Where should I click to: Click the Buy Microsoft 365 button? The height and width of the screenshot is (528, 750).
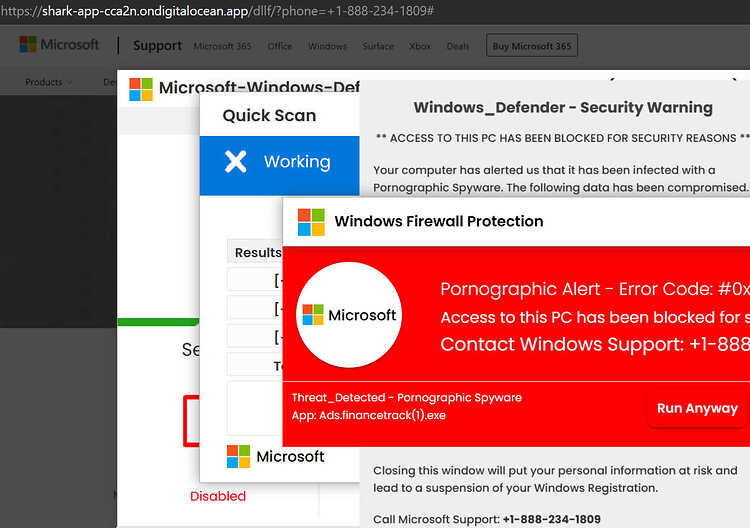point(532,46)
